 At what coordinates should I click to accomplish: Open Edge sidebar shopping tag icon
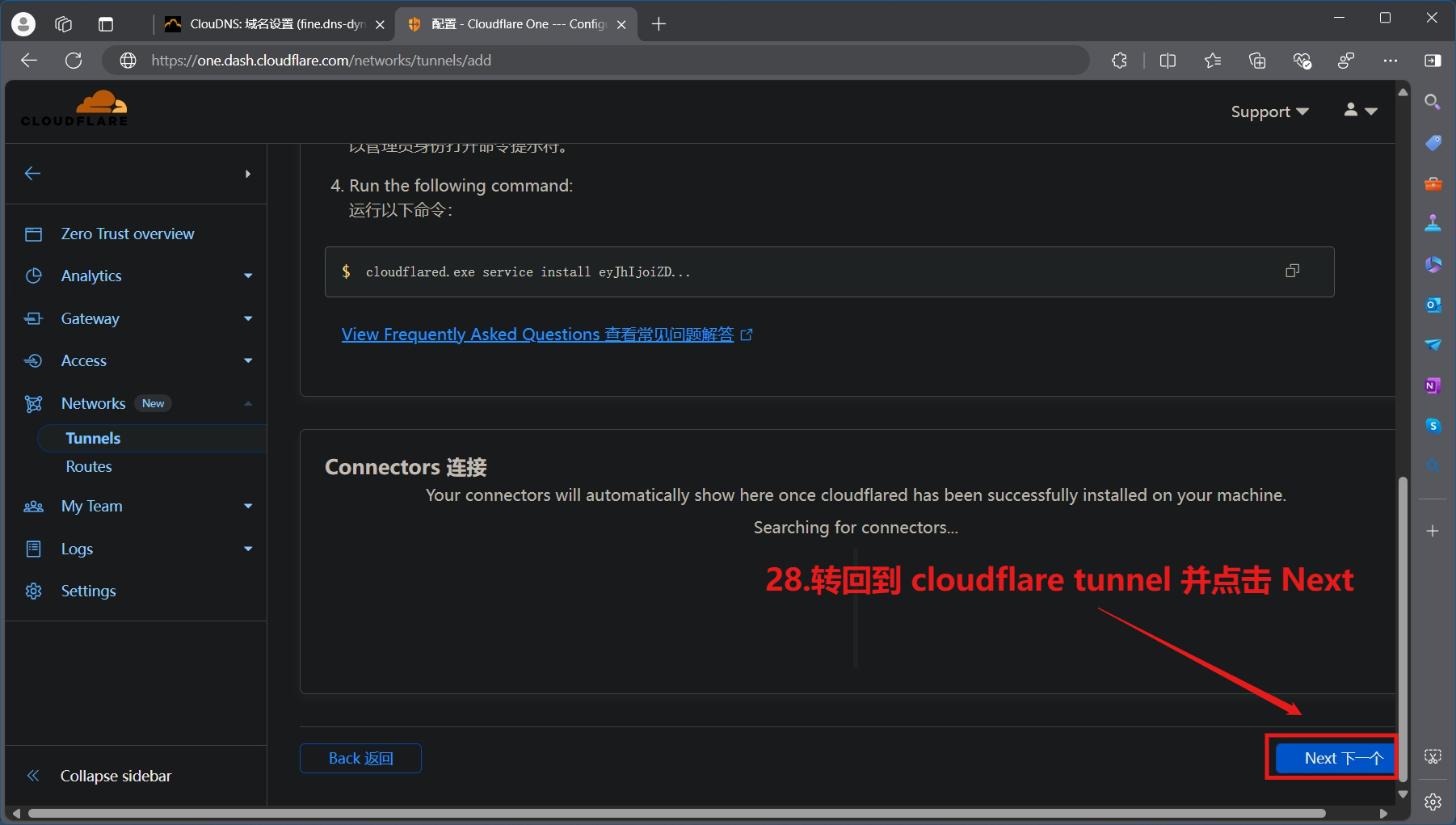[1433, 143]
